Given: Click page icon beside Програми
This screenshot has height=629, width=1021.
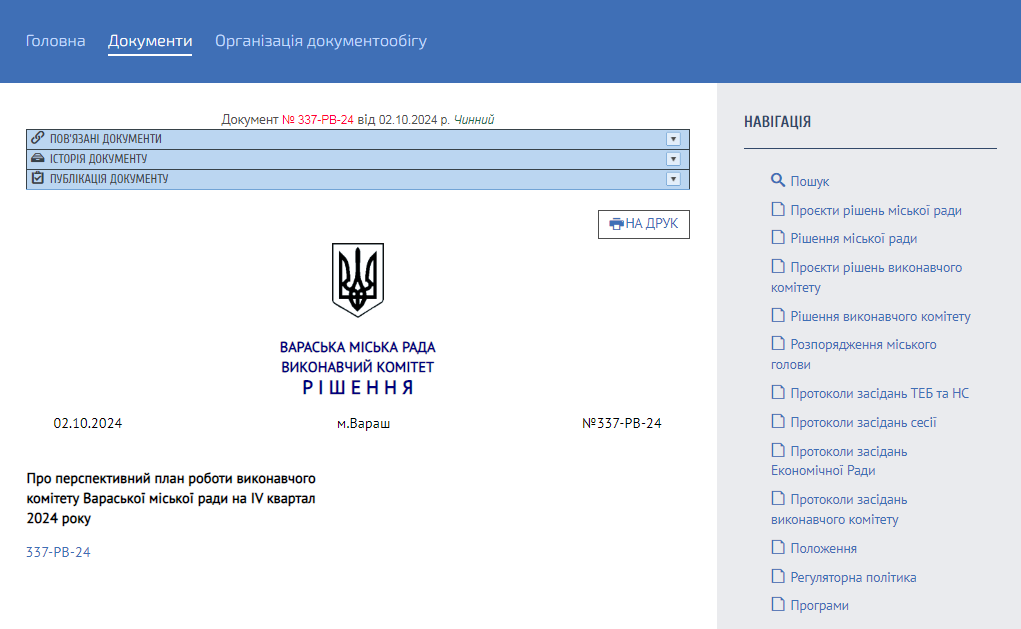Looking at the screenshot, I should [x=777, y=604].
